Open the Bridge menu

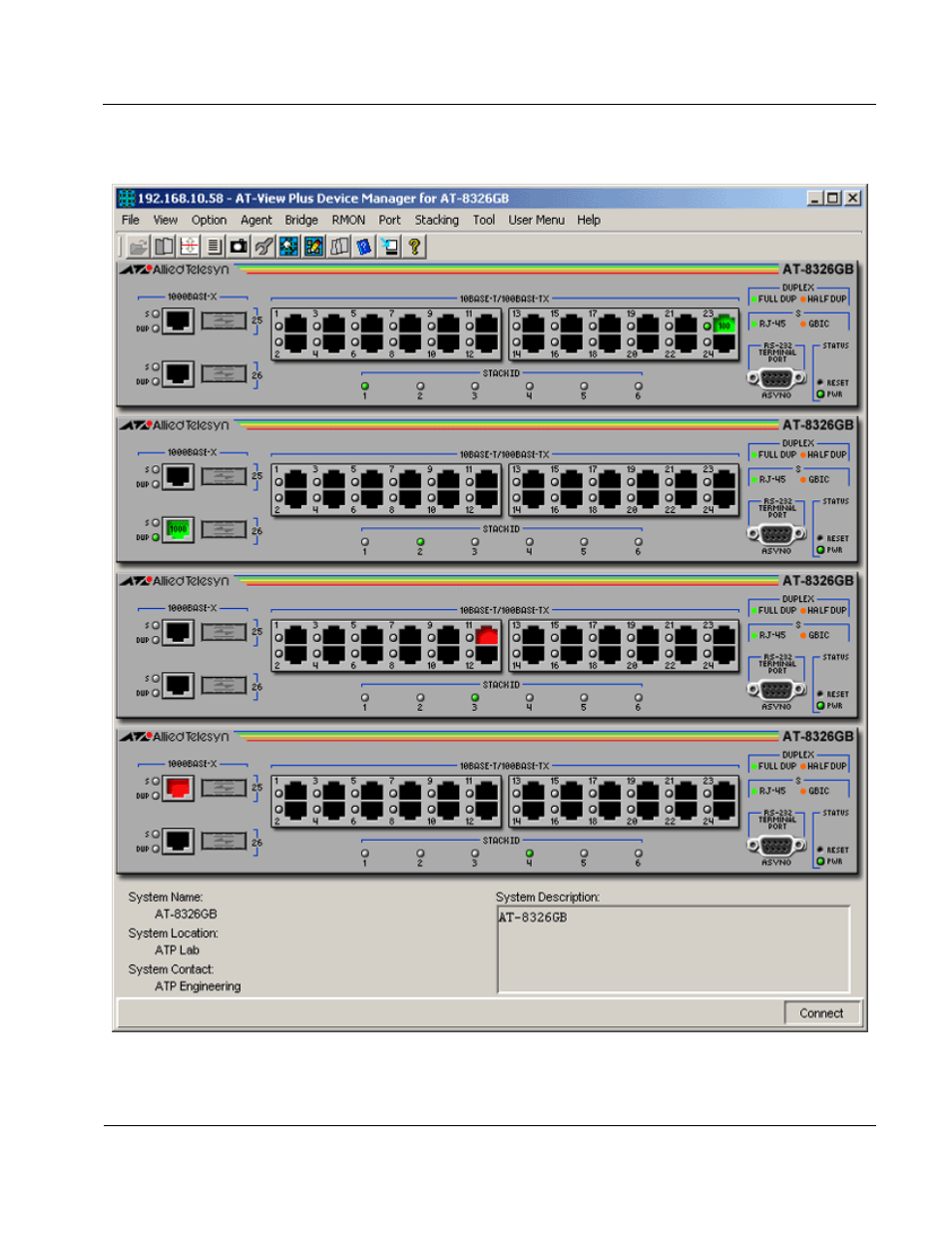click(x=301, y=220)
